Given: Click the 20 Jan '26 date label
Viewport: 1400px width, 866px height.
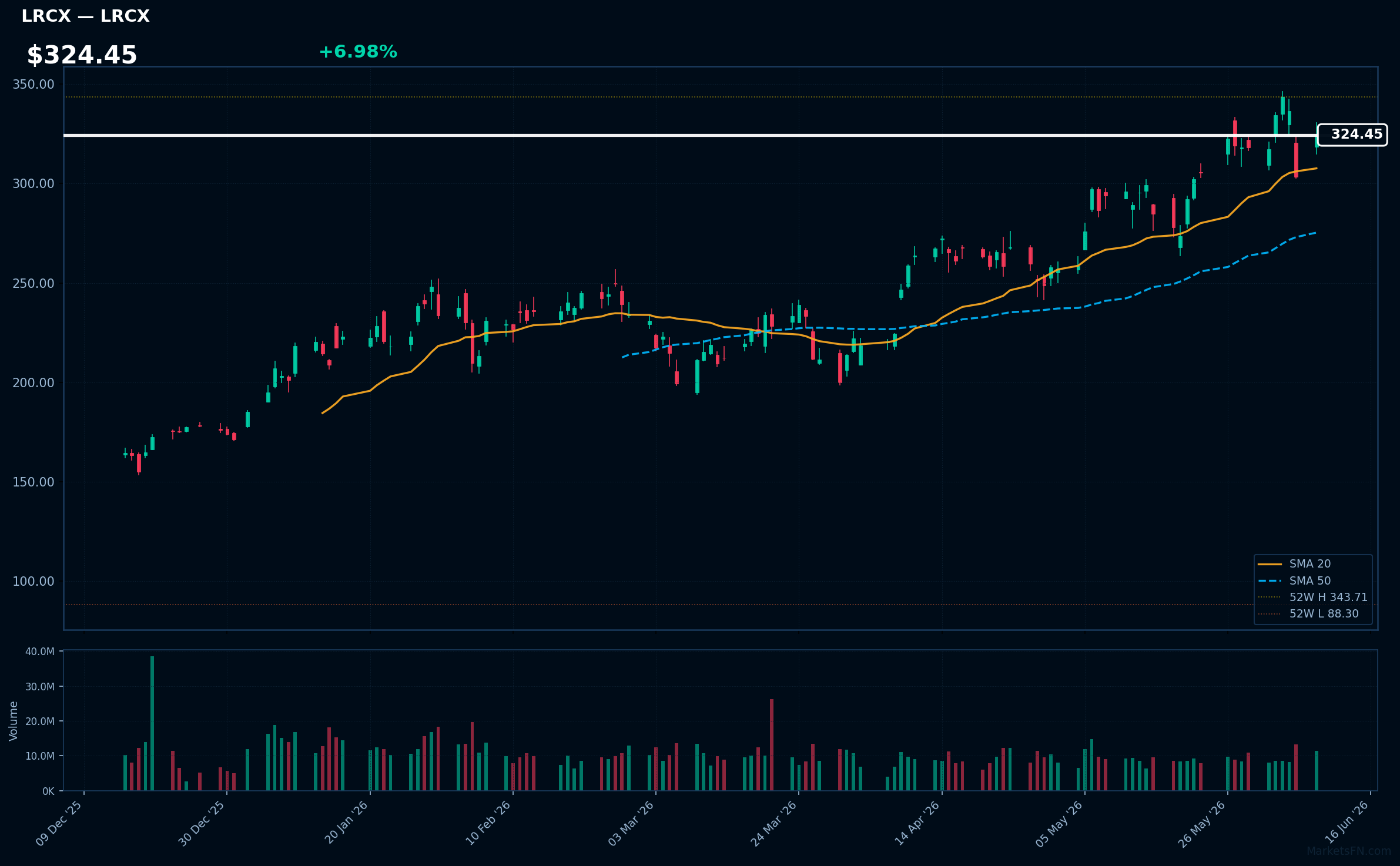Looking at the screenshot, I should click(346, 824).
